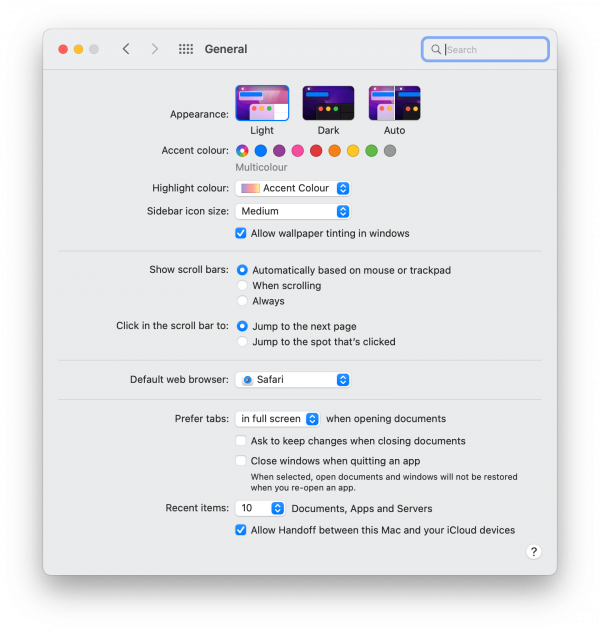The height and width of the screenshot is (632, 600).
Task: Select the When scrolling radio option
Action: 242,285
